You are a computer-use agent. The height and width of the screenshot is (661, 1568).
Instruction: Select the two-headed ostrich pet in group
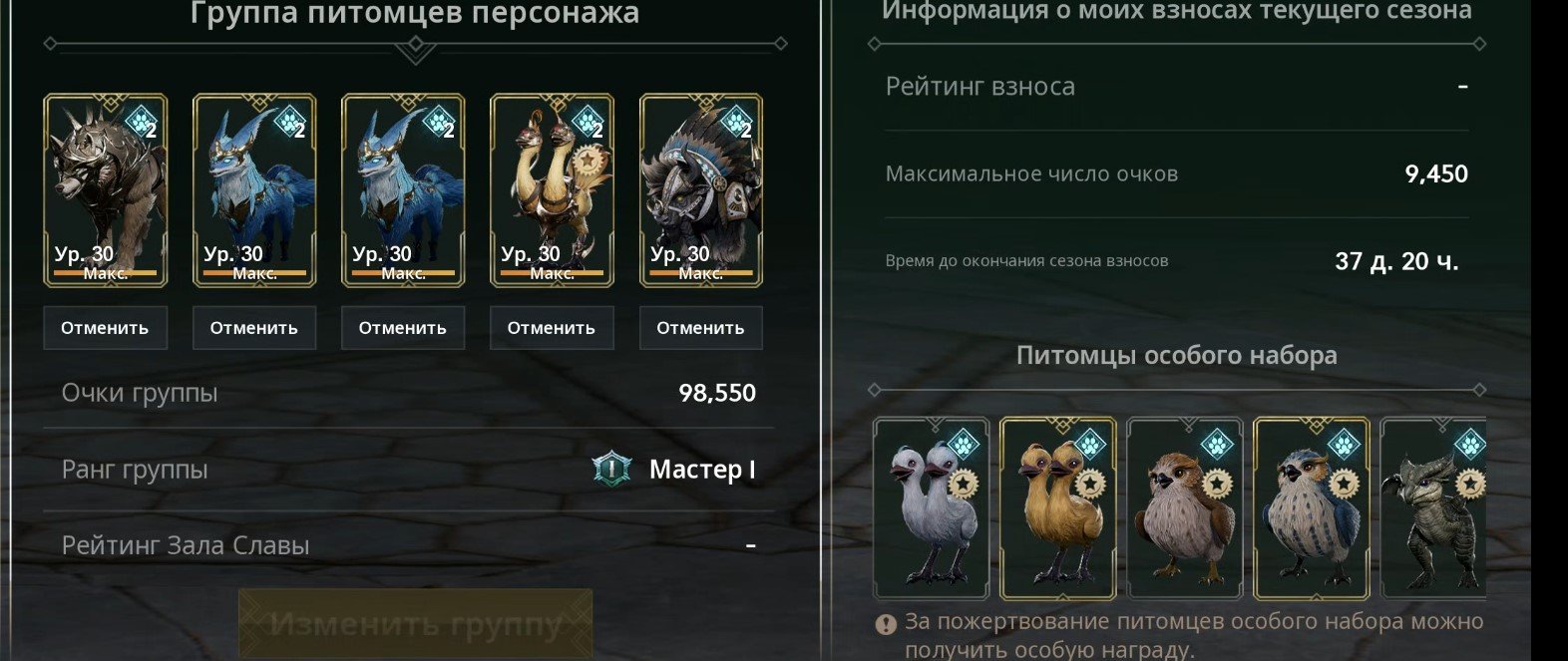pos(552,190)
